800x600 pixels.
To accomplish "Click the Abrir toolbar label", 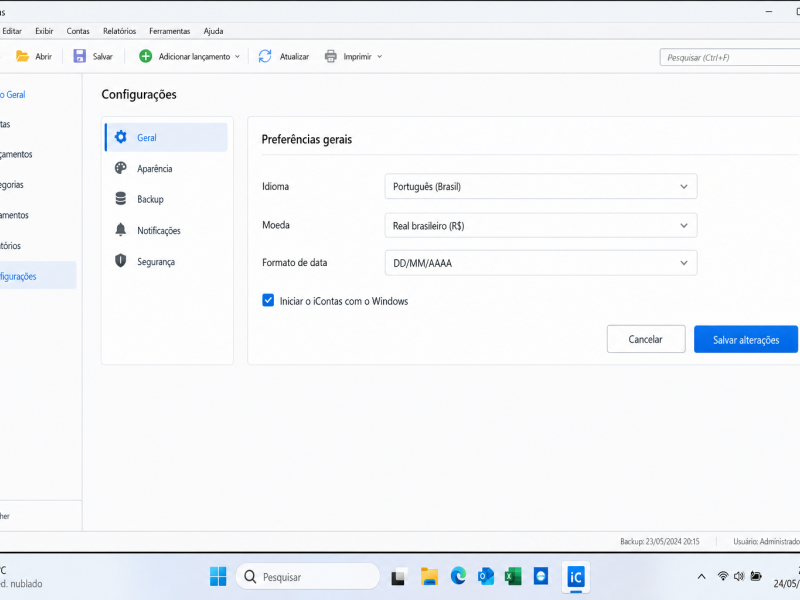I will (43, 57).
